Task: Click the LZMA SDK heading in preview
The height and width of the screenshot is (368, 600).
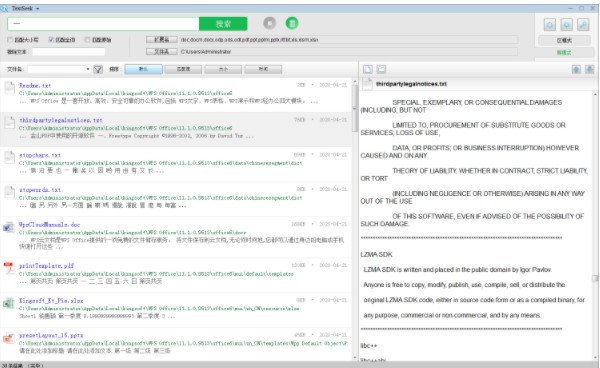Action: click(376, 255)
